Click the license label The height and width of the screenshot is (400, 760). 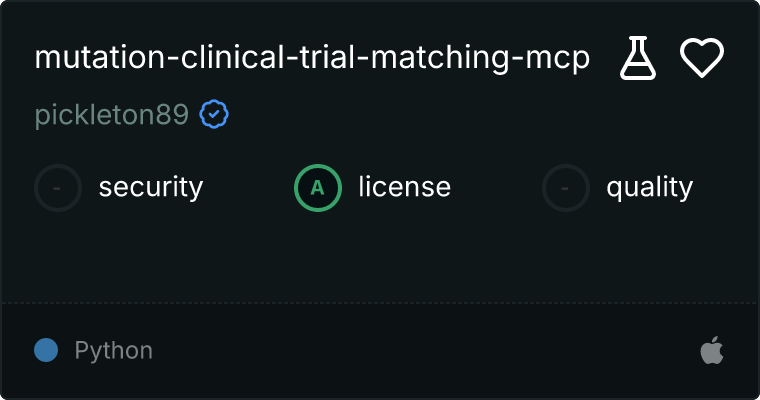coord(405,188)
